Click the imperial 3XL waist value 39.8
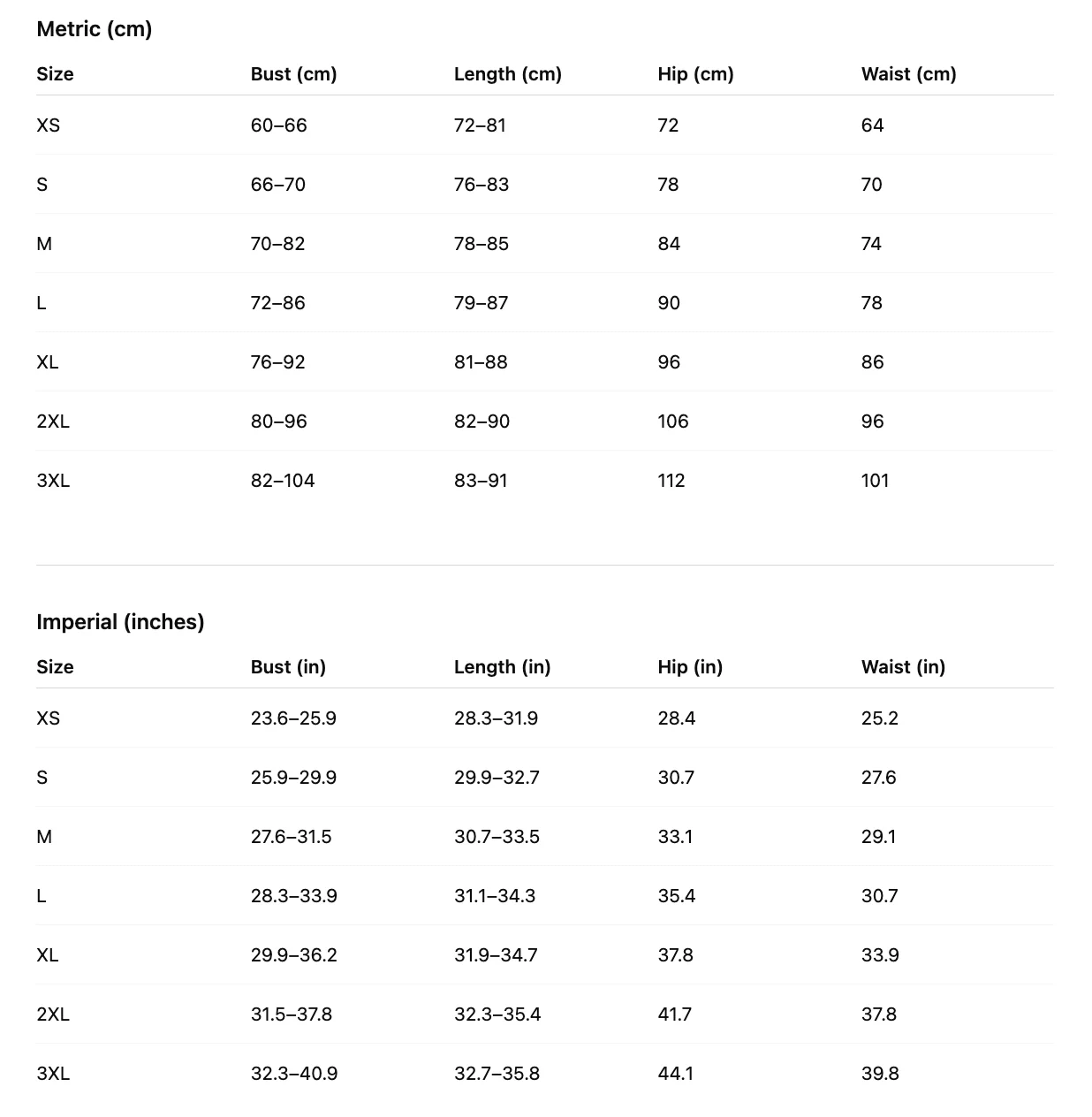This screenshot has width=1092, height=1117. coord(880,1074)
